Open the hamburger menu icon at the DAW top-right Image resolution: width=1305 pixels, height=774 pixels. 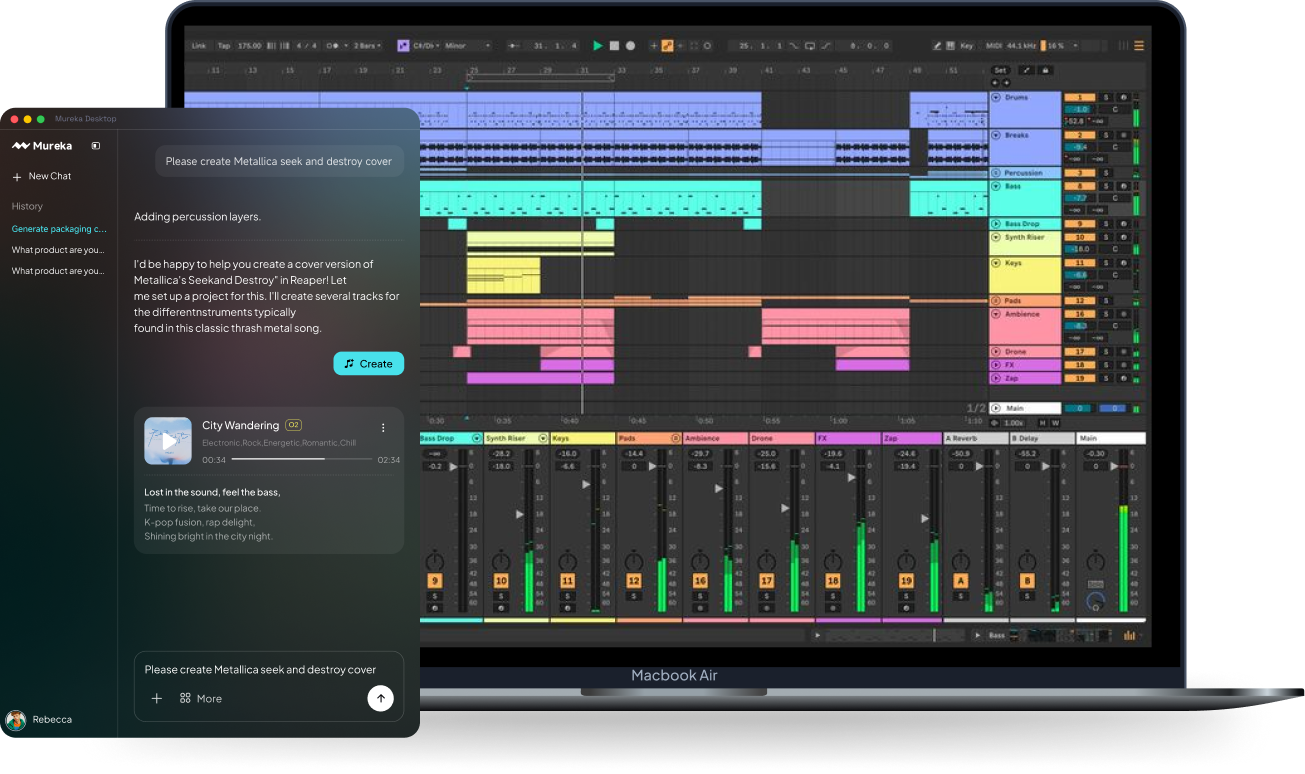pos(1138,46)
